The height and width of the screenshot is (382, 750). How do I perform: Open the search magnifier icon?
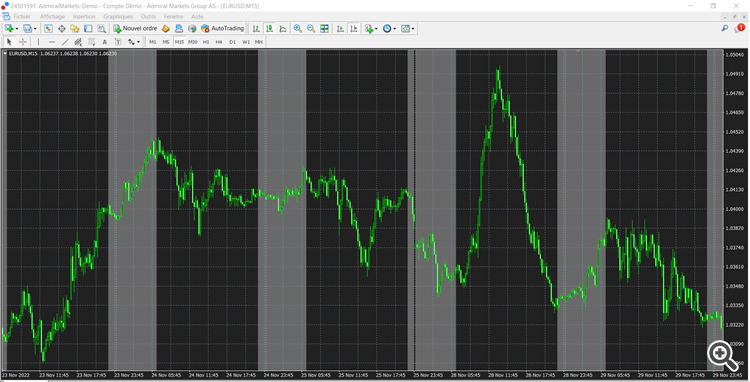(x=725, y=29)
